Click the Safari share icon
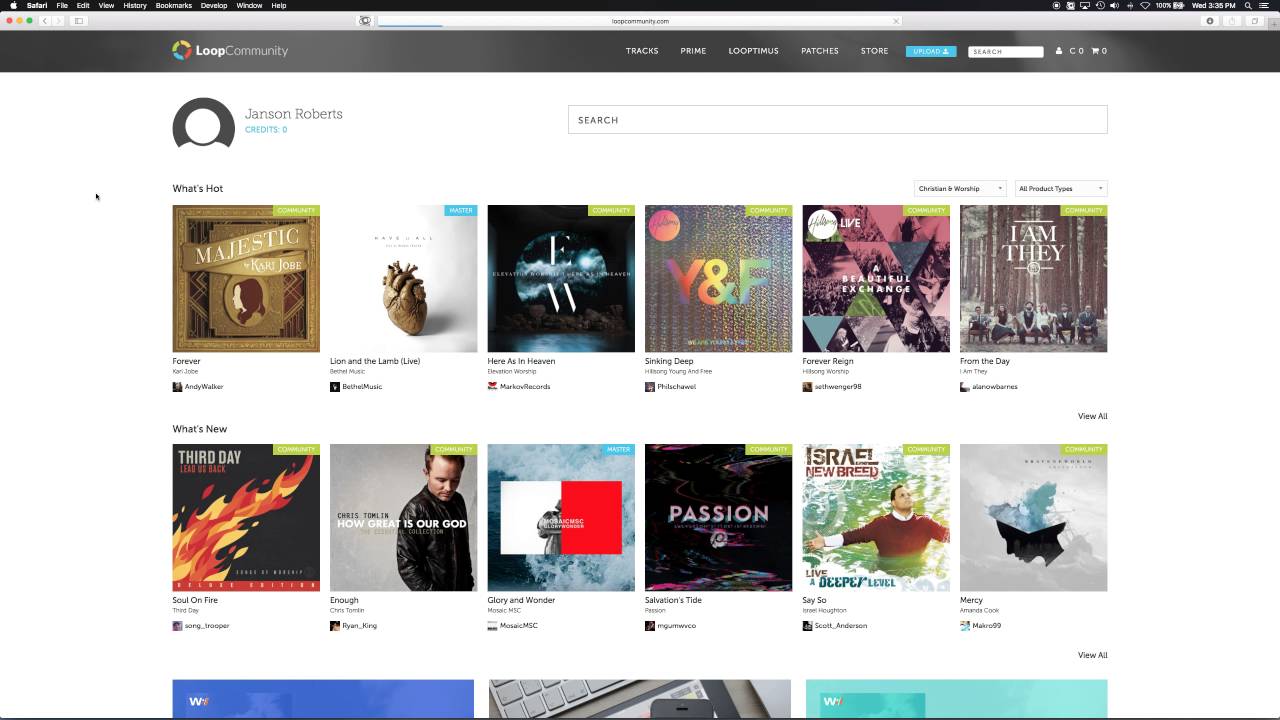The width and height of the screenshot is (1280, 720). (1232, 21)
